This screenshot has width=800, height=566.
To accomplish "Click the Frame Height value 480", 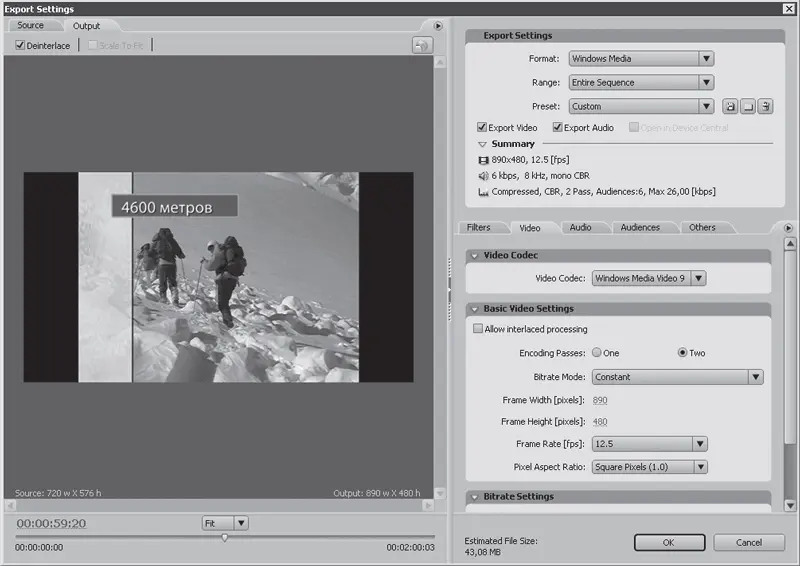I will point(600,422).
